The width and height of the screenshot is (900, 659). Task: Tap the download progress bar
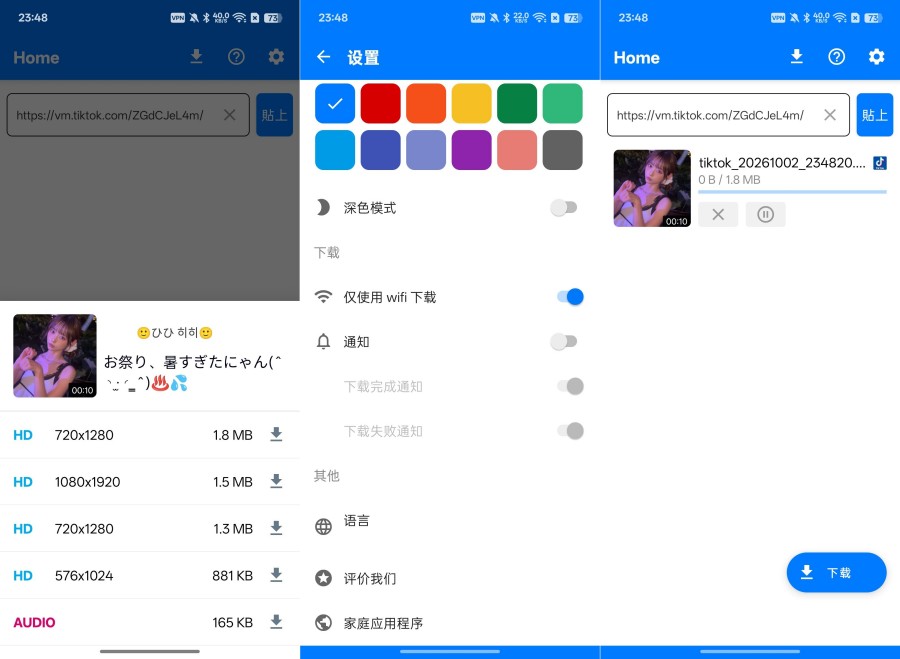coord(792,192)
